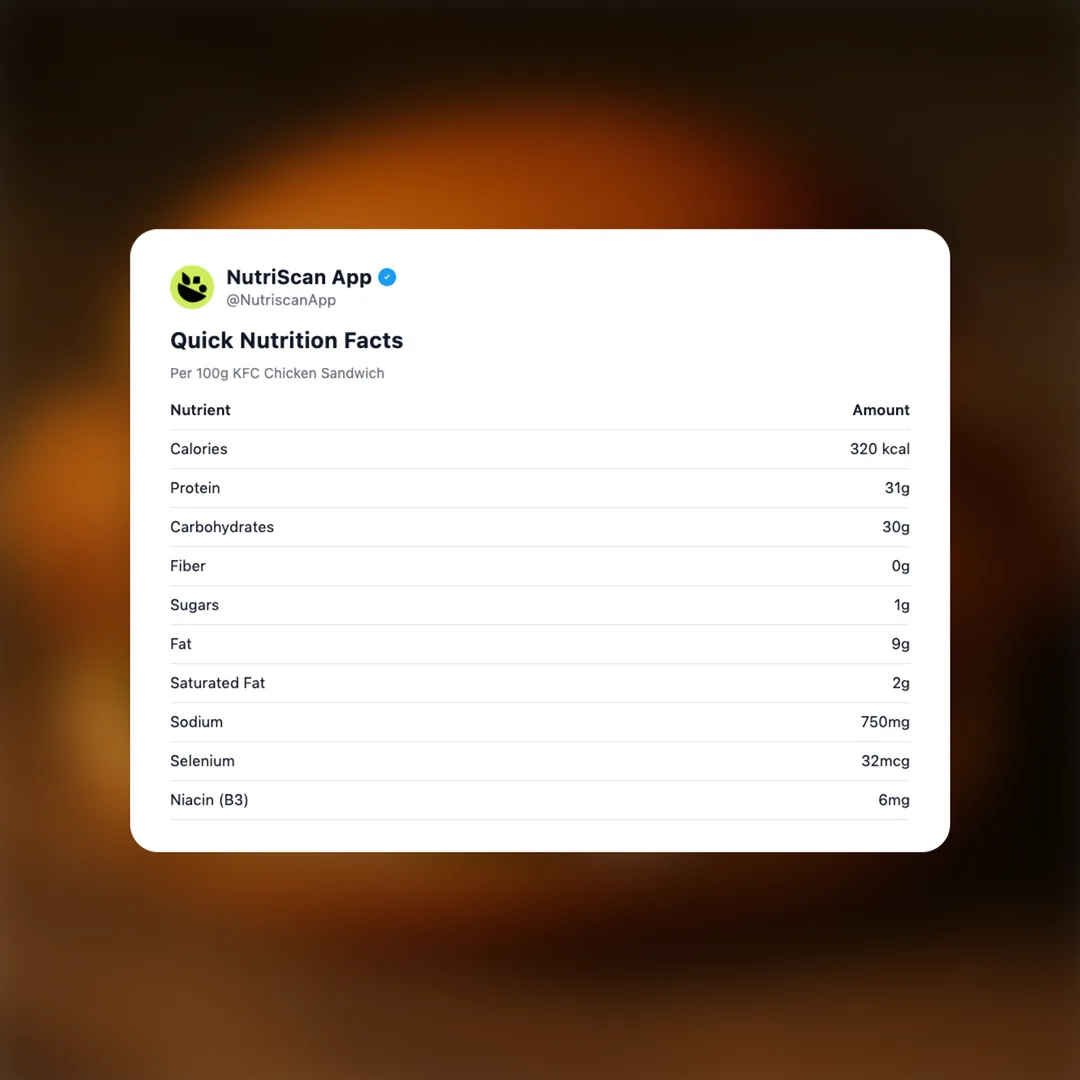Click the 320 kcal value
Viewport: 1080px width, 1080px height.
879,449
